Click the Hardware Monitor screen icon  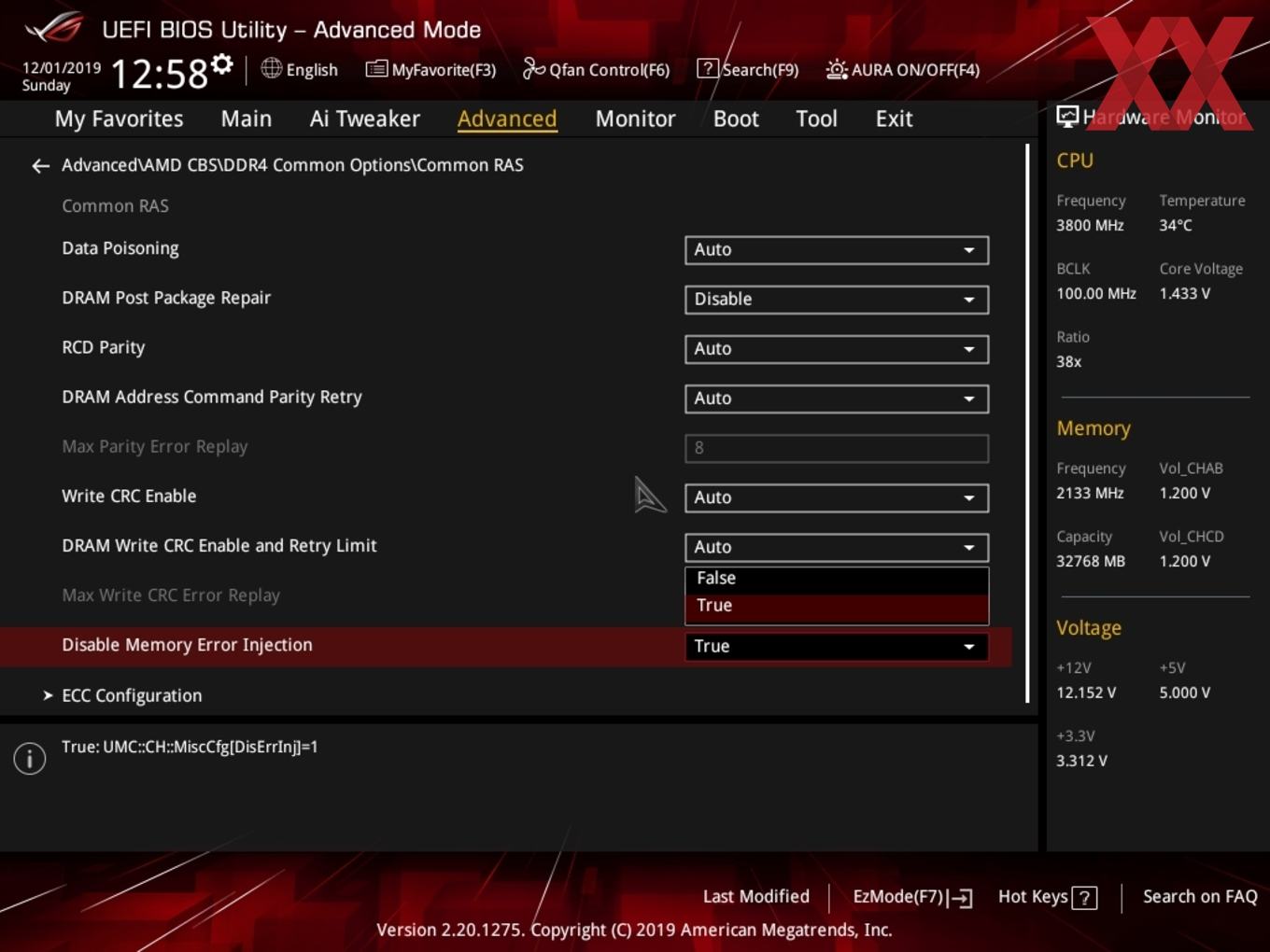1067,116
